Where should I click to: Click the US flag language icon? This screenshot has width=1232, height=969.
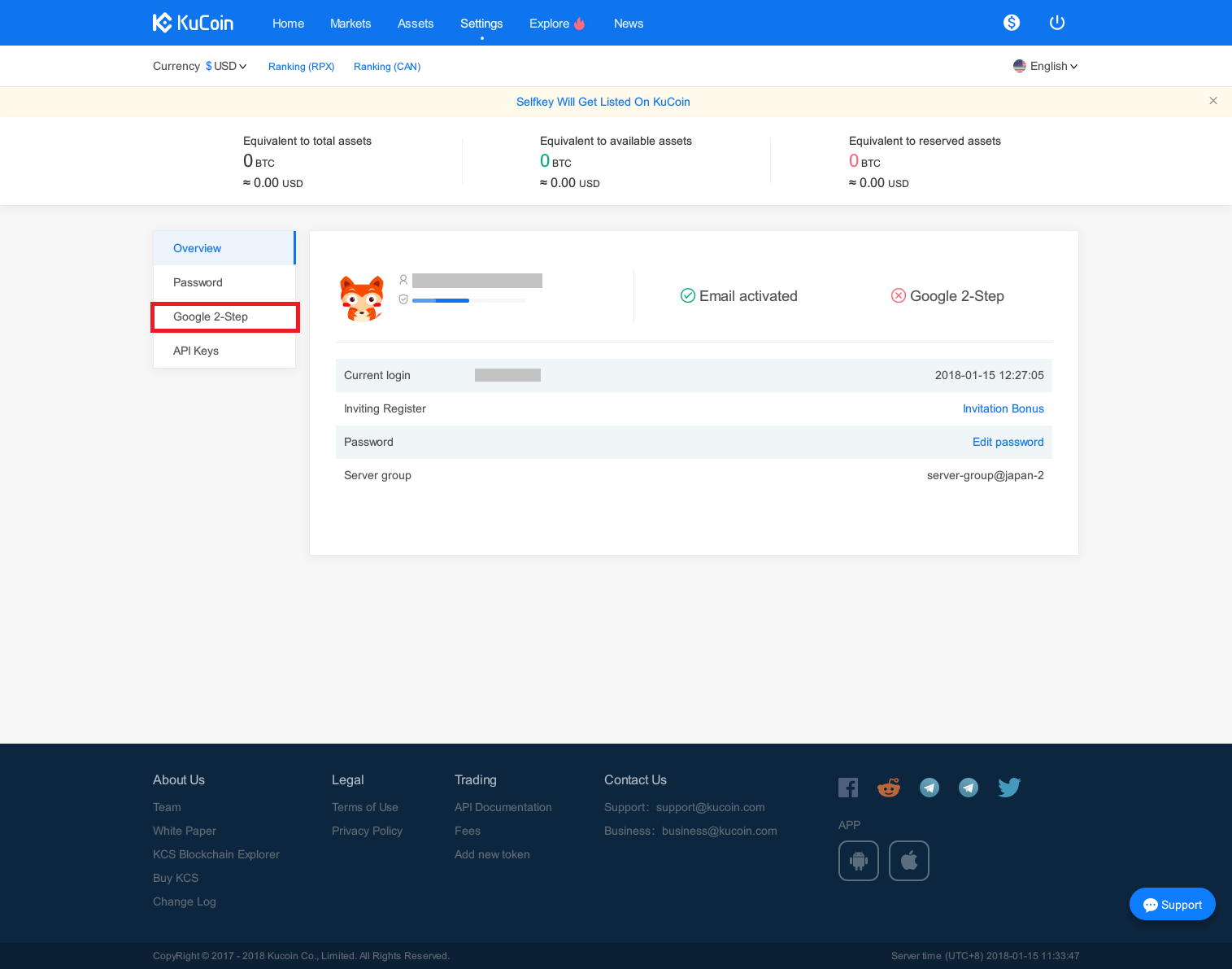[1020, 66]
